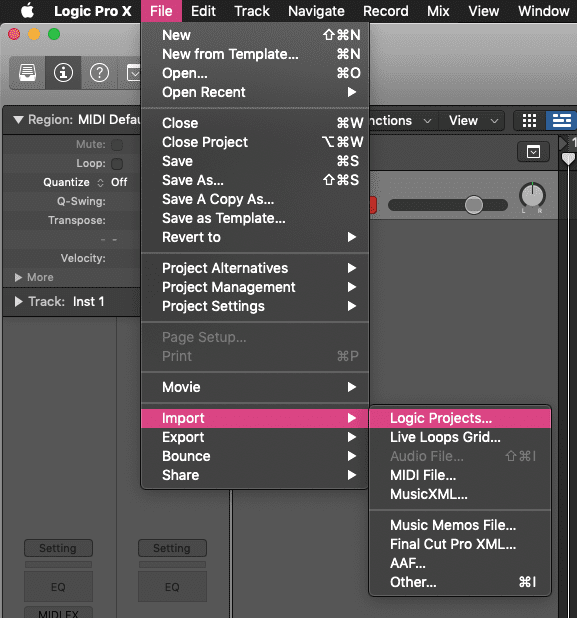Open the Edit menu

pyautogui.click(x=203, y=11)
